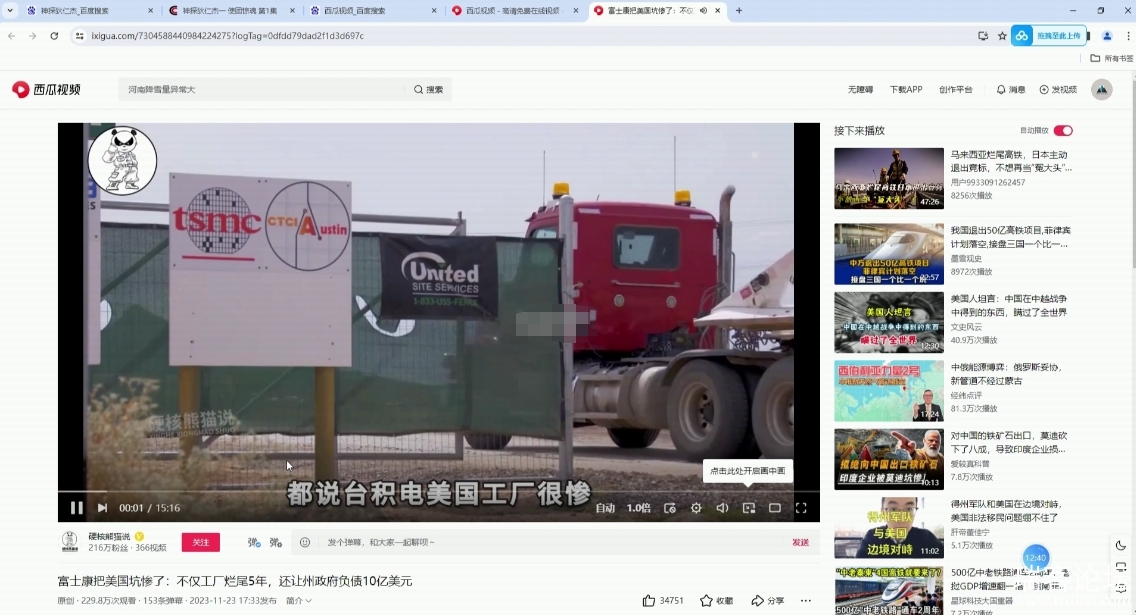Click the Xigua Video logo

coord(46,89)
